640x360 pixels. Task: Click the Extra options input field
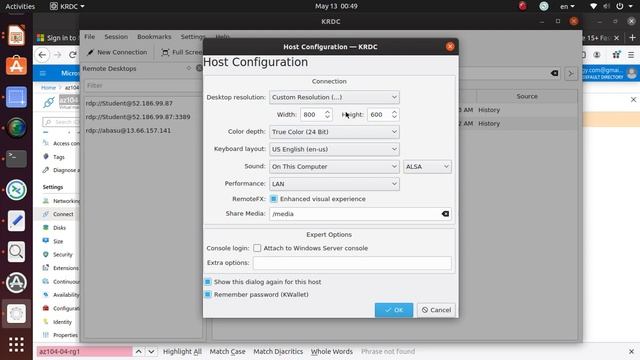352,263
